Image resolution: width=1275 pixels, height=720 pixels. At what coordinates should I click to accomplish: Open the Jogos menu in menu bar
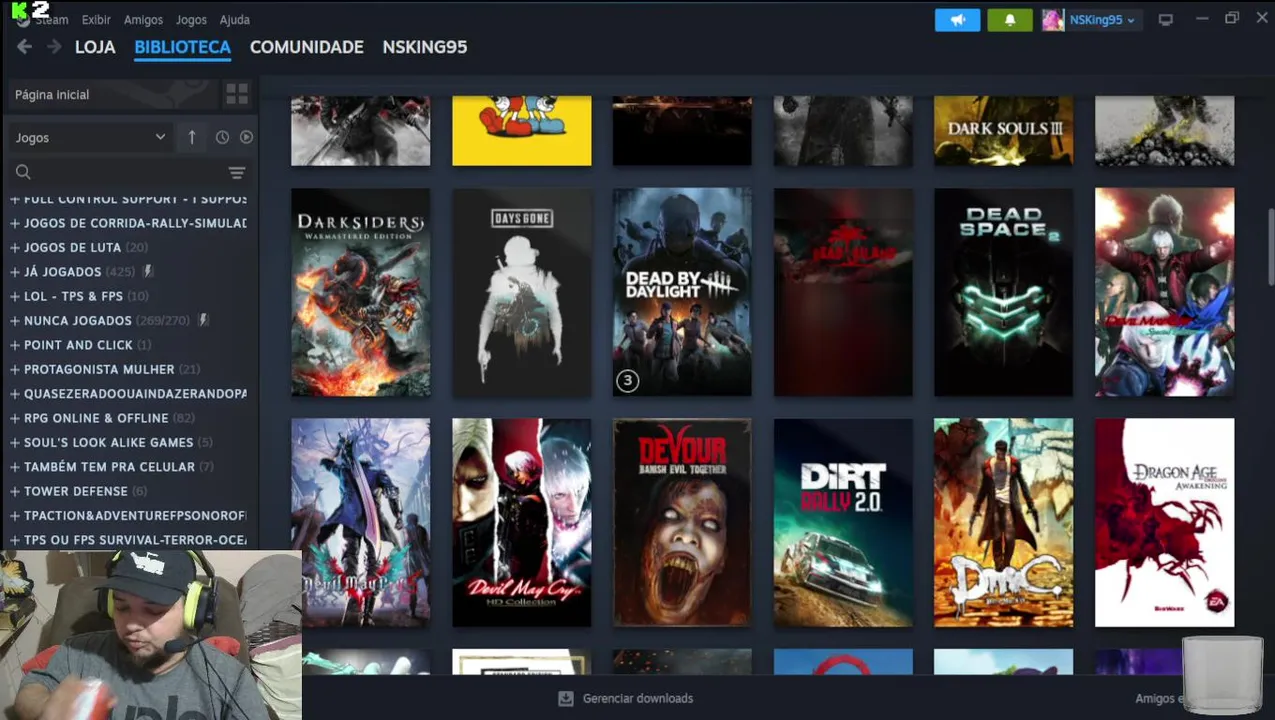pos(191,20)
